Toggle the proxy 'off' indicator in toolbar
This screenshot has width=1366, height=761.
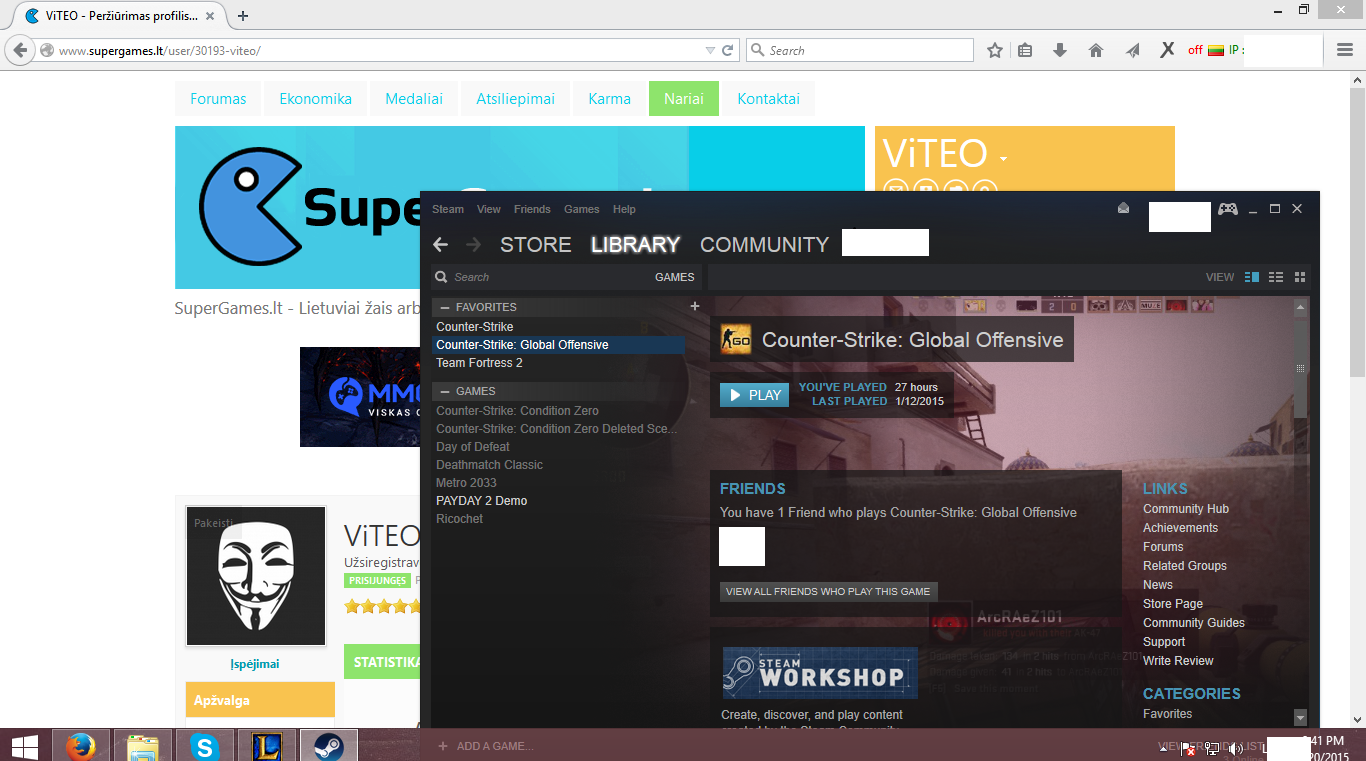pyautogui.click(x=1195, y=50)
